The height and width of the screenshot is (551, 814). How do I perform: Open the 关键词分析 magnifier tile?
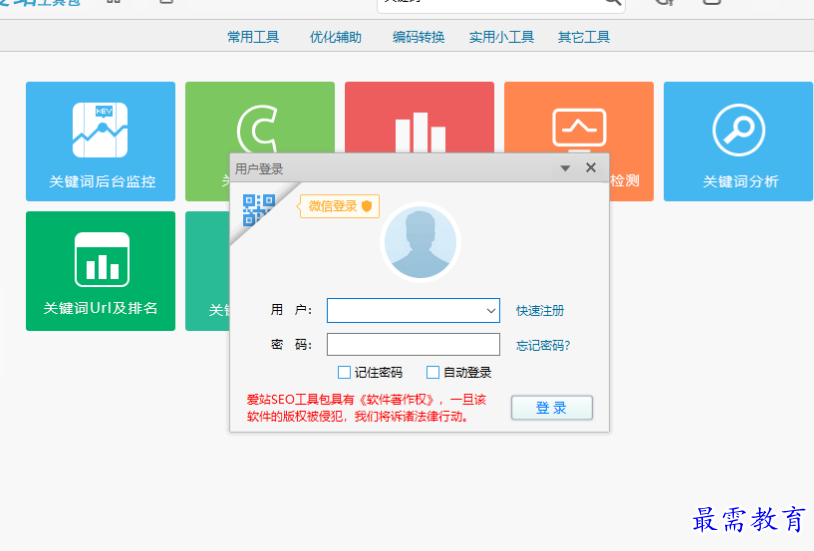point(738,141)
